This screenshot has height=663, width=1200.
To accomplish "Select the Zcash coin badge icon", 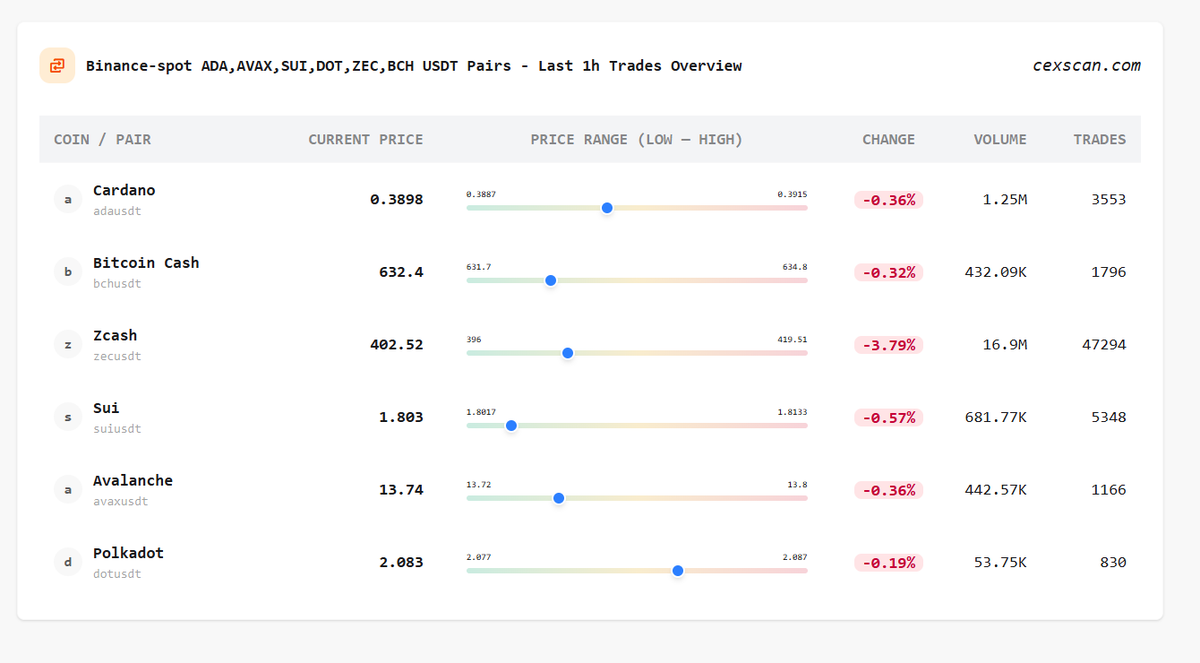I will click(68, 344).
